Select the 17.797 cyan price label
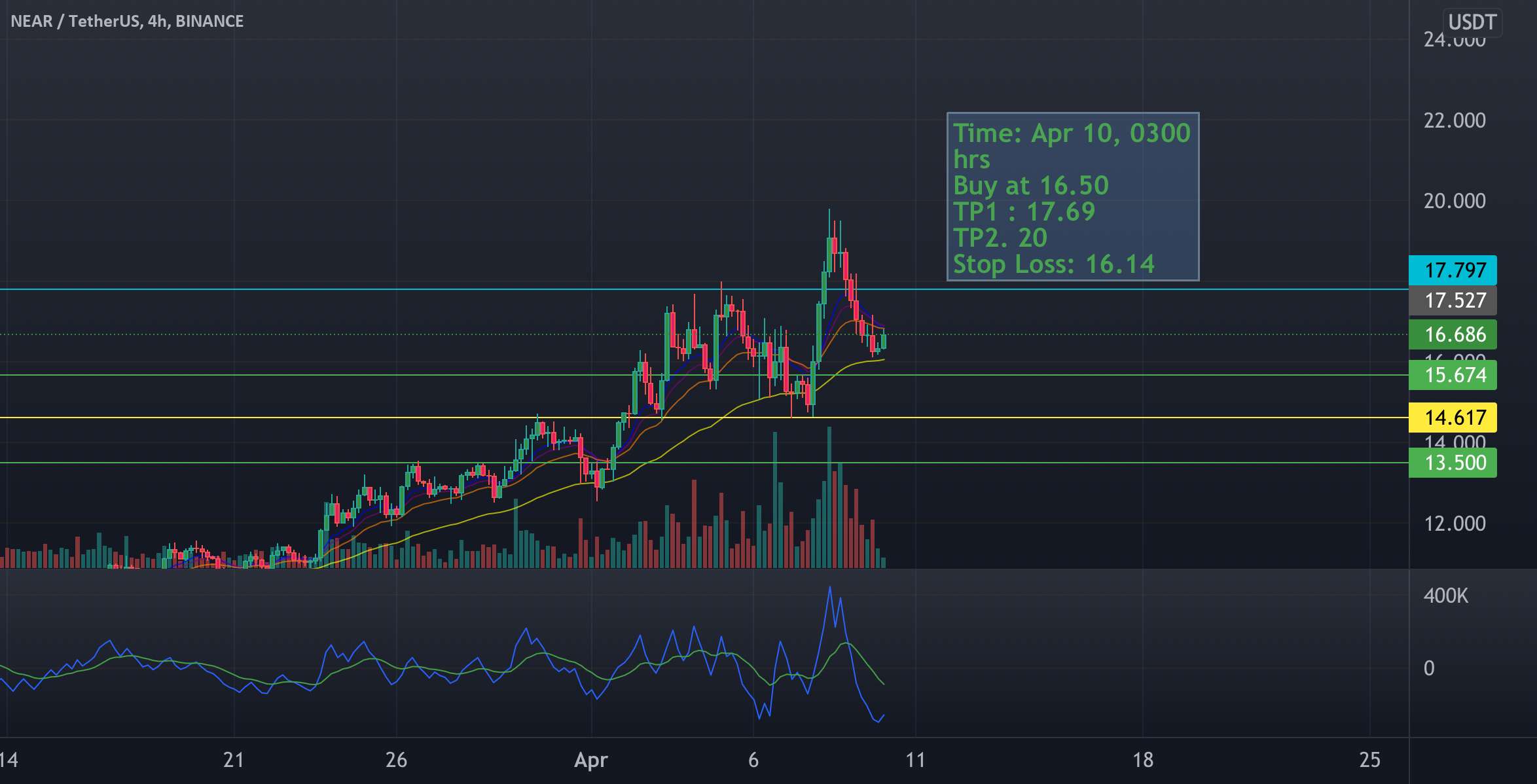 [x=1453, y=270]
